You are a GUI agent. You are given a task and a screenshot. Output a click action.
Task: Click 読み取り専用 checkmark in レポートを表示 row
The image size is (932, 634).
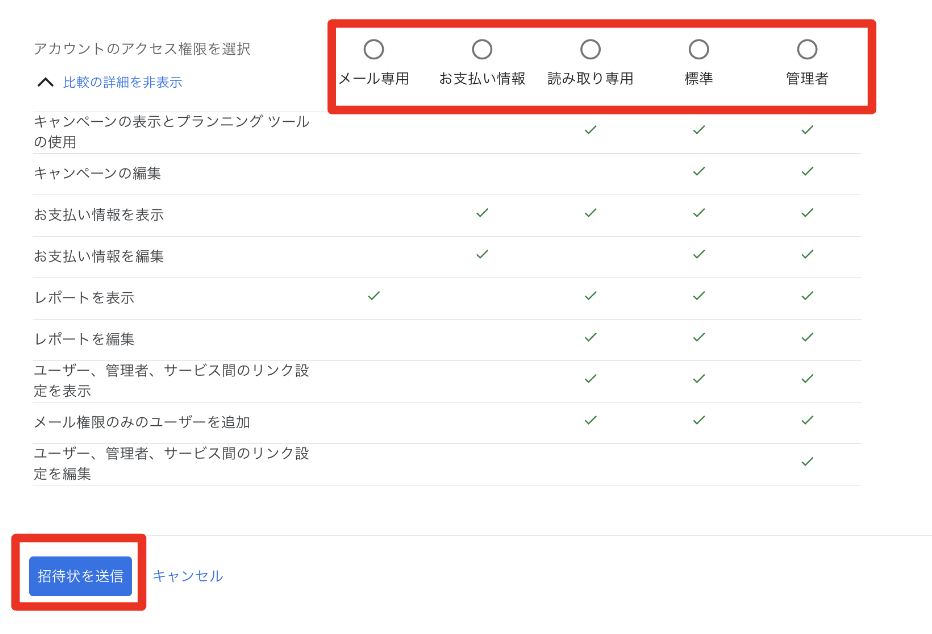[590, 295]
